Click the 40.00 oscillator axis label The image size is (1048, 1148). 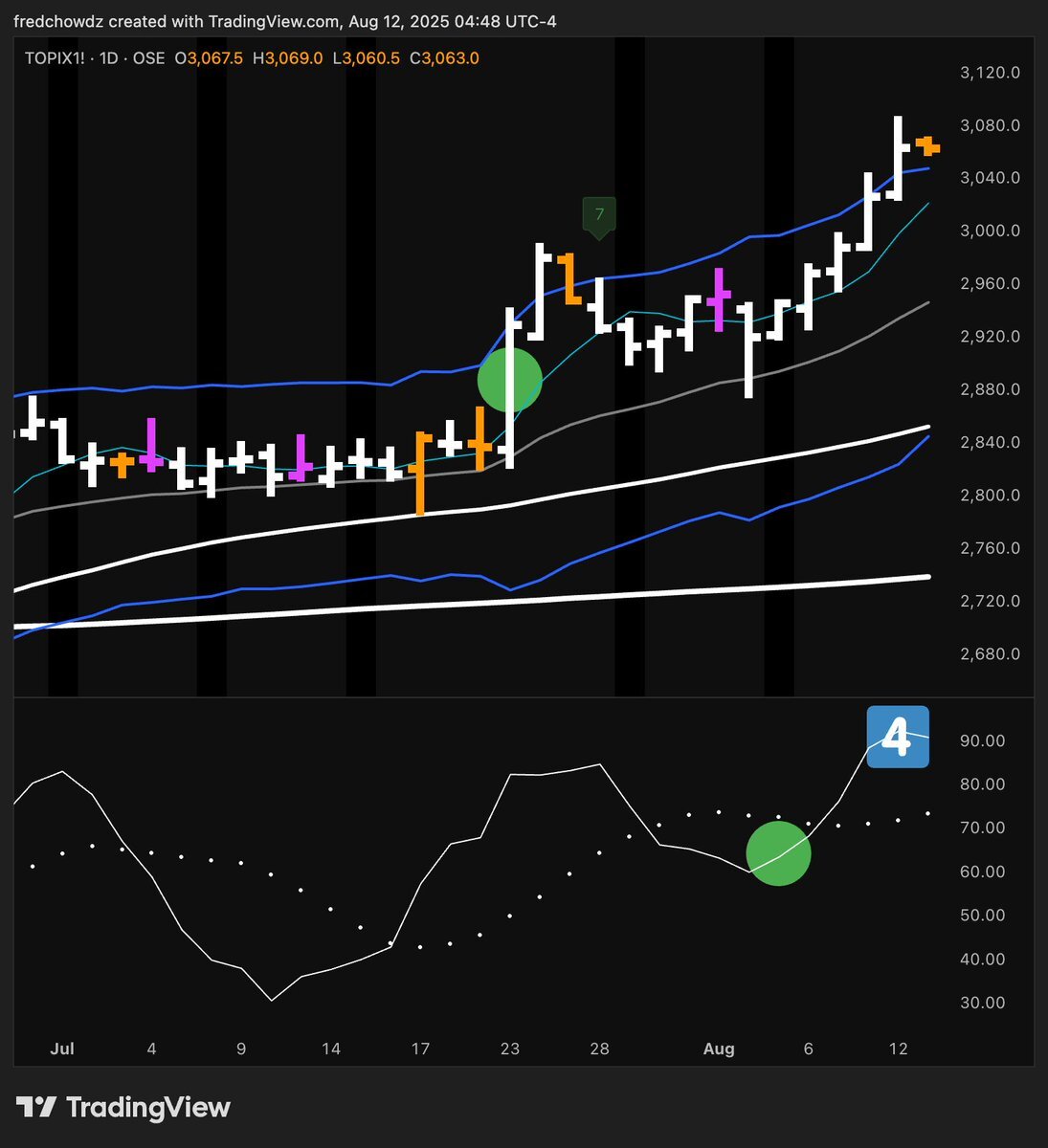(x=982, y=960)
